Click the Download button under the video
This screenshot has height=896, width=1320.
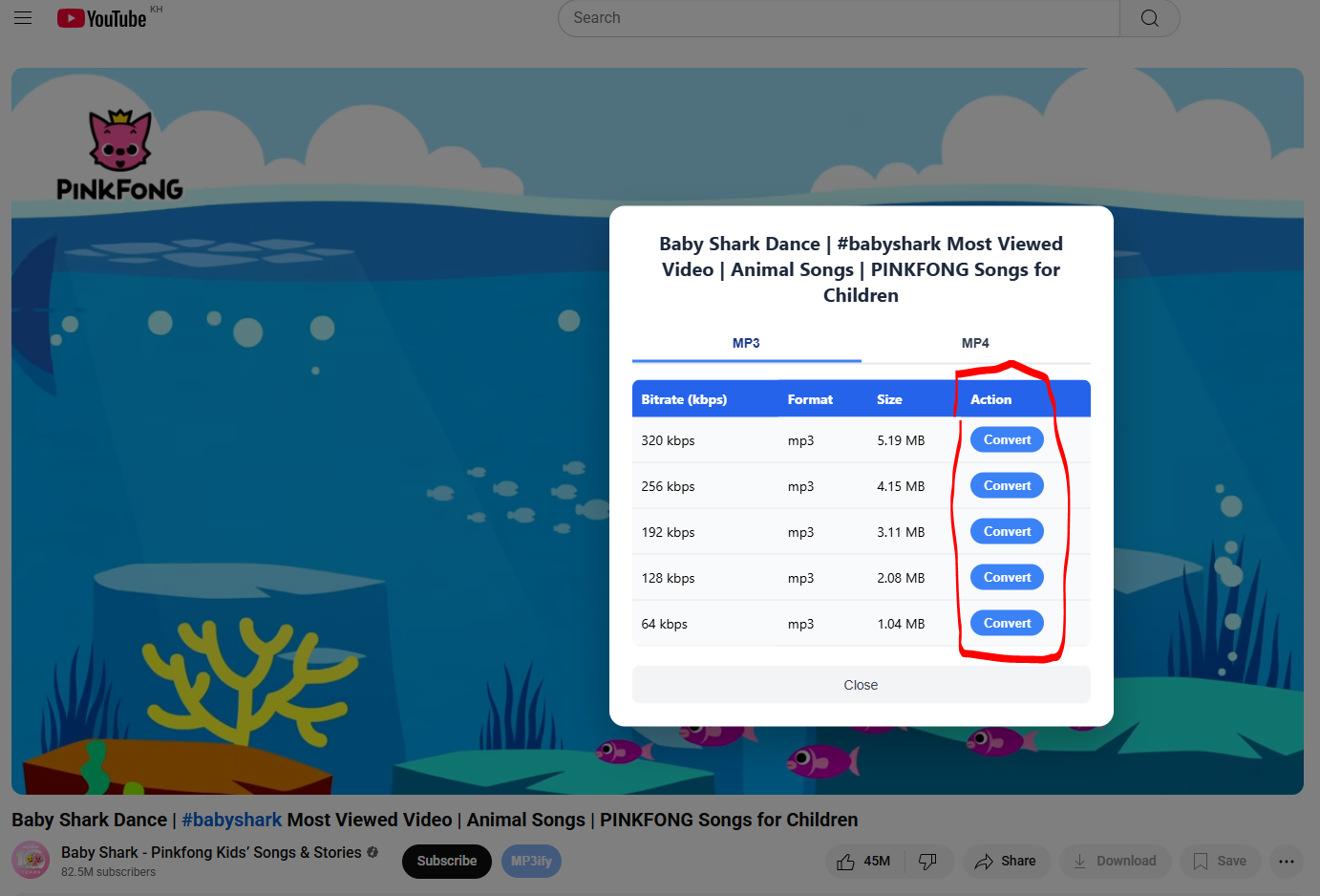click(1115, 861)
